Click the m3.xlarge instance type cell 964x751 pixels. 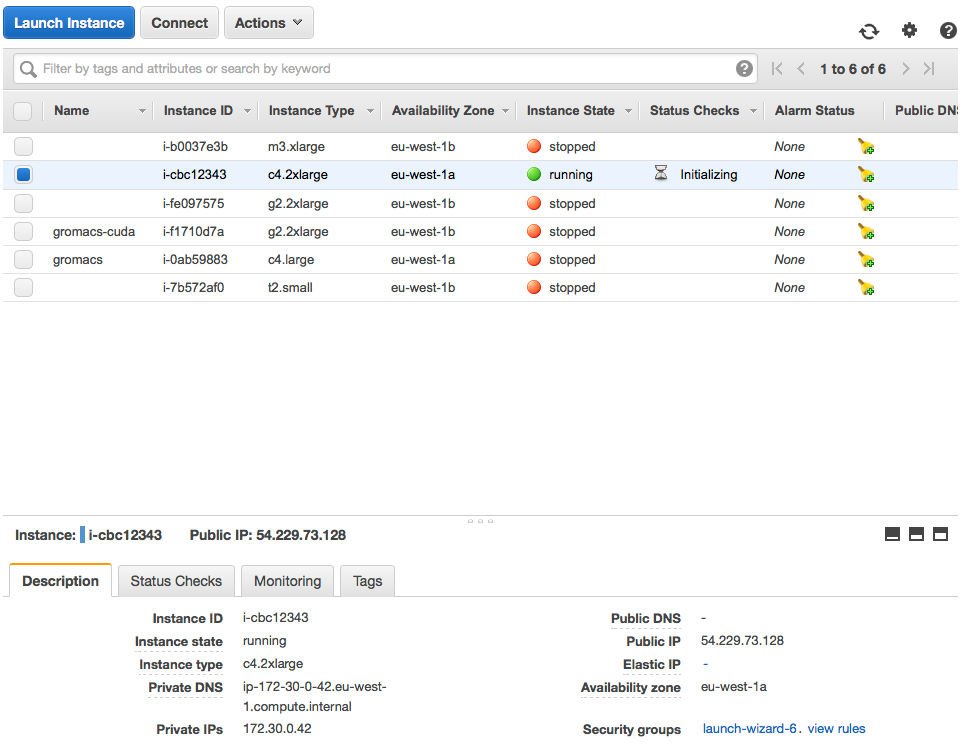296,146
